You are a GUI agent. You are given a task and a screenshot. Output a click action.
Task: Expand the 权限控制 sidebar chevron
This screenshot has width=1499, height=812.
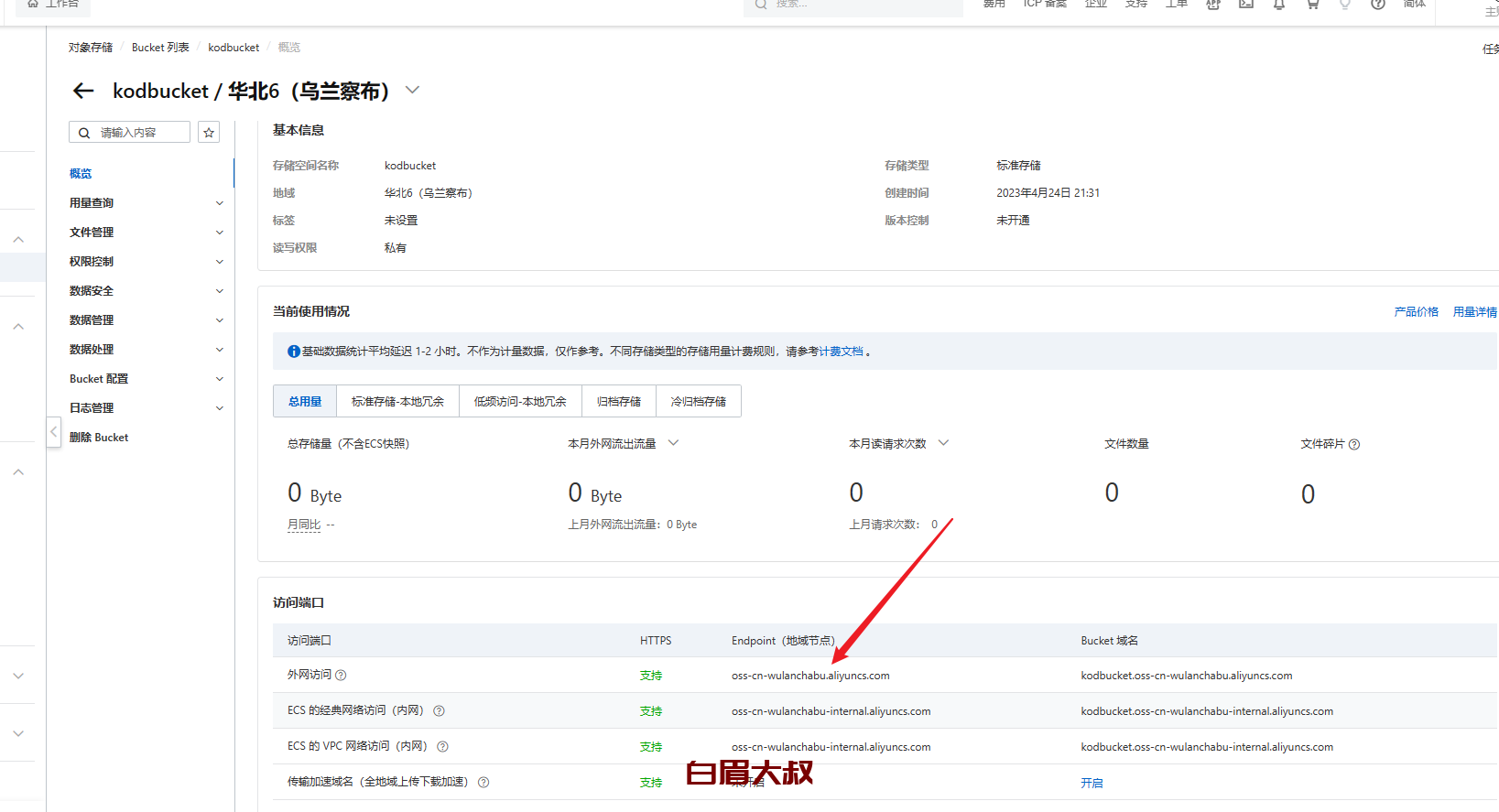pyautogui.click(x=220, y=262)
